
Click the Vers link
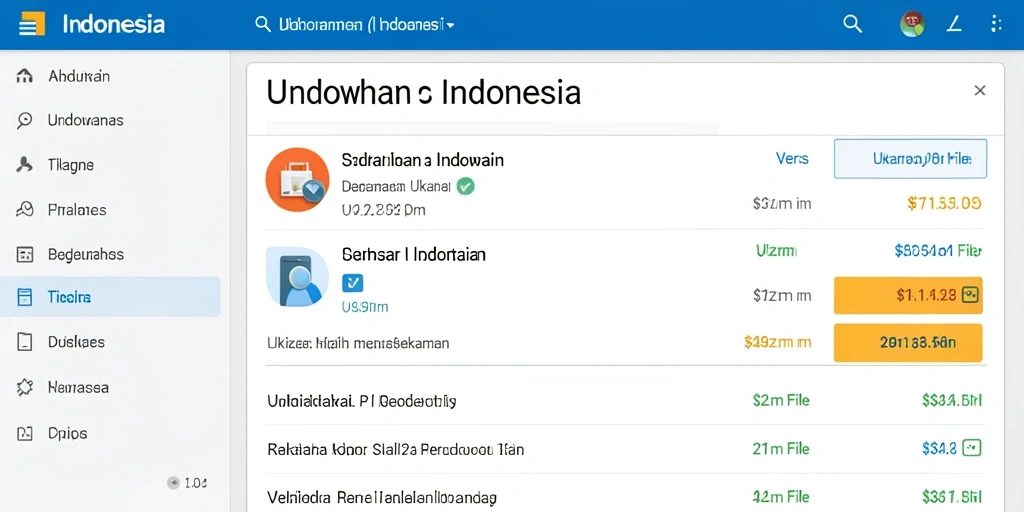(792, 159)
